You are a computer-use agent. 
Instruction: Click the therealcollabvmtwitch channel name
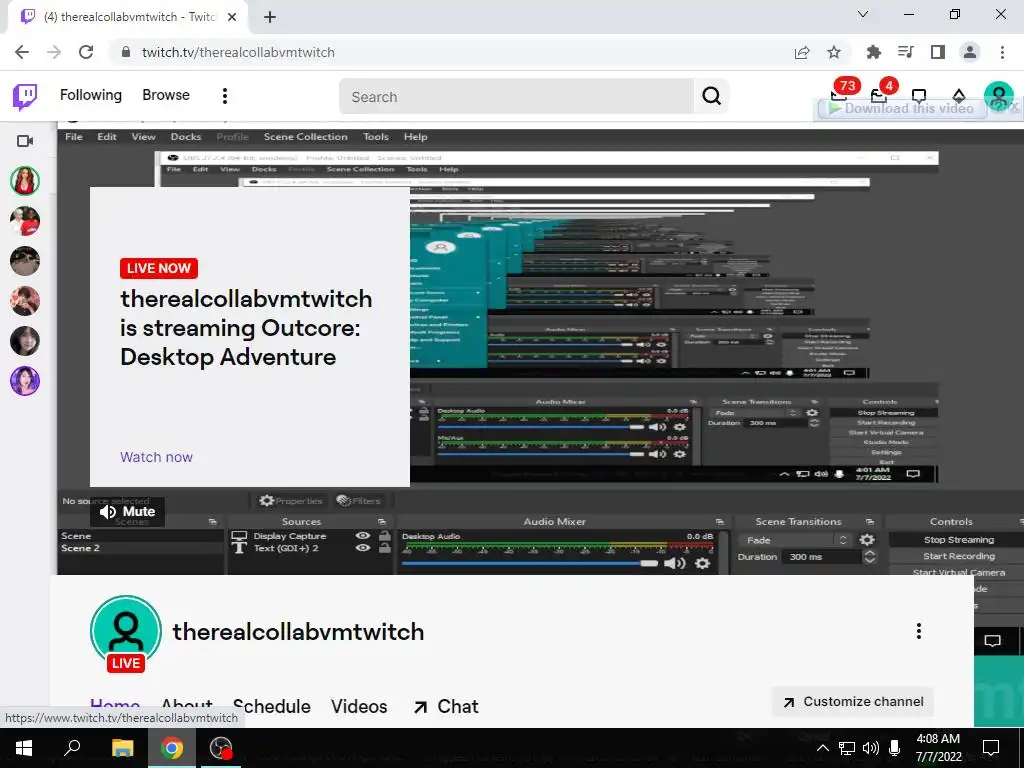pos(298,632)
